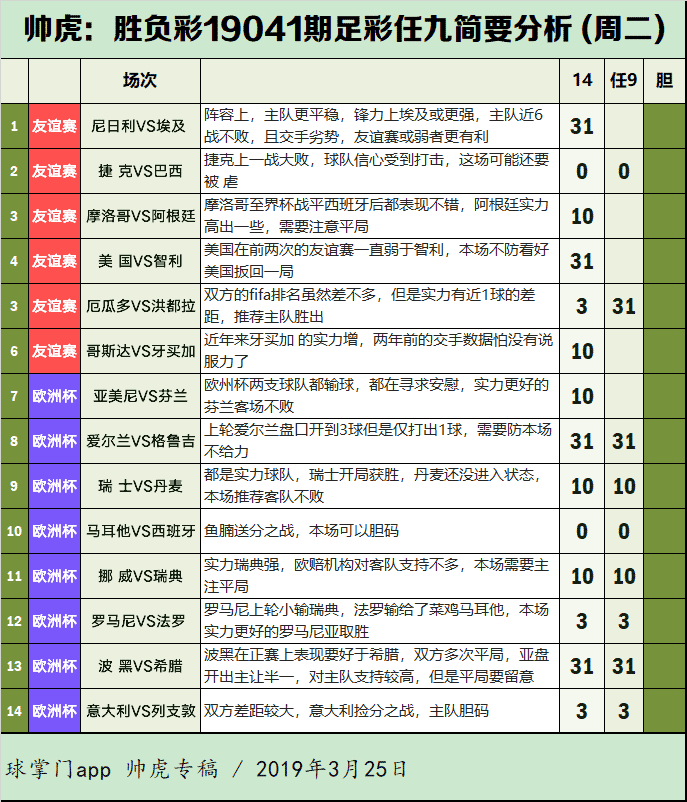Click analysis text 罗马尼上轮小输瑞典

[272, 610]
